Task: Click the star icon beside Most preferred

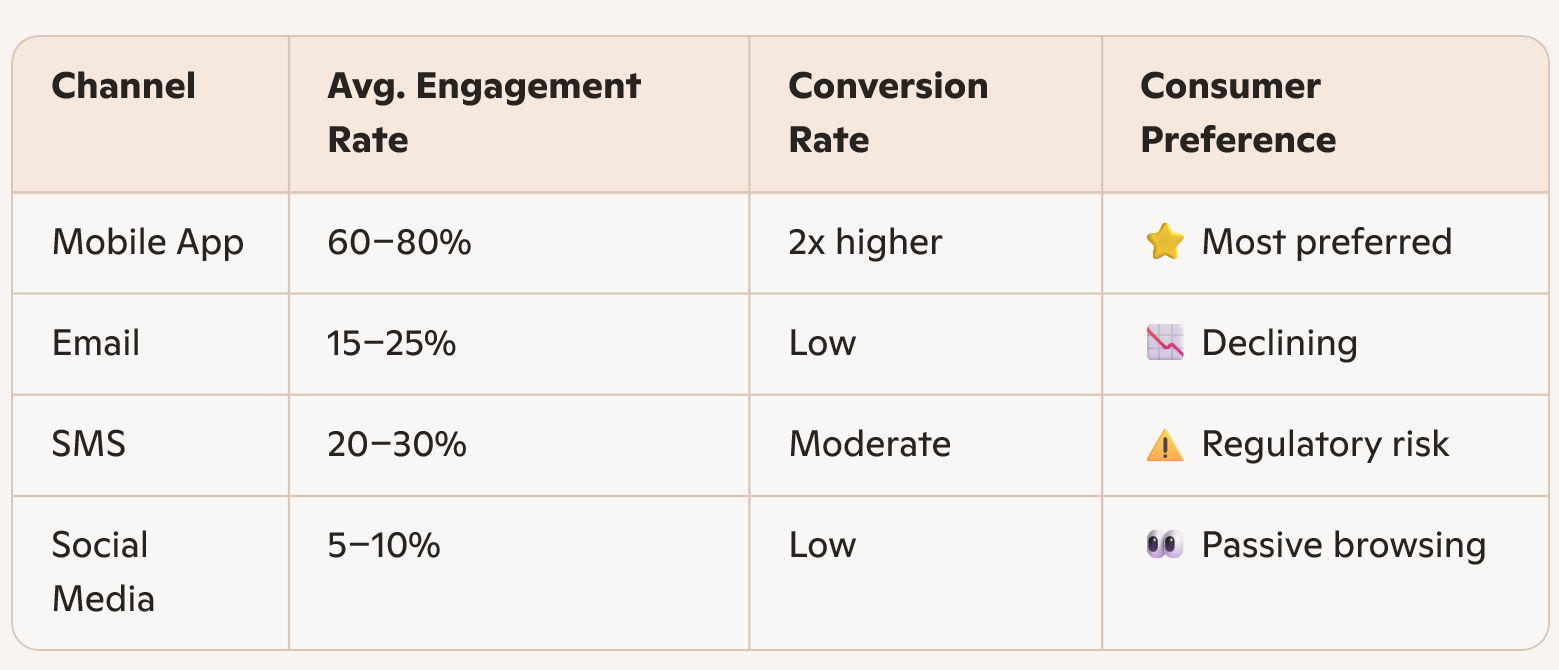Action: tap(1164, 243)
